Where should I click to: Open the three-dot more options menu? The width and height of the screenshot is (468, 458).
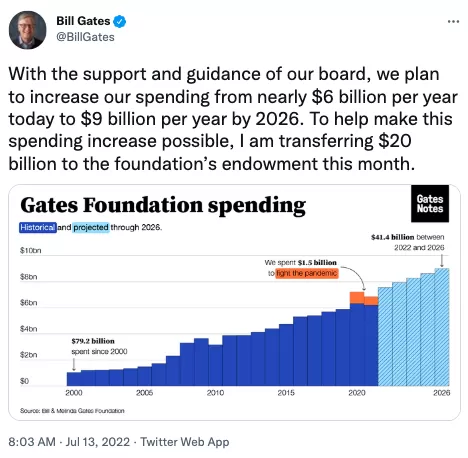pos(453,22)
